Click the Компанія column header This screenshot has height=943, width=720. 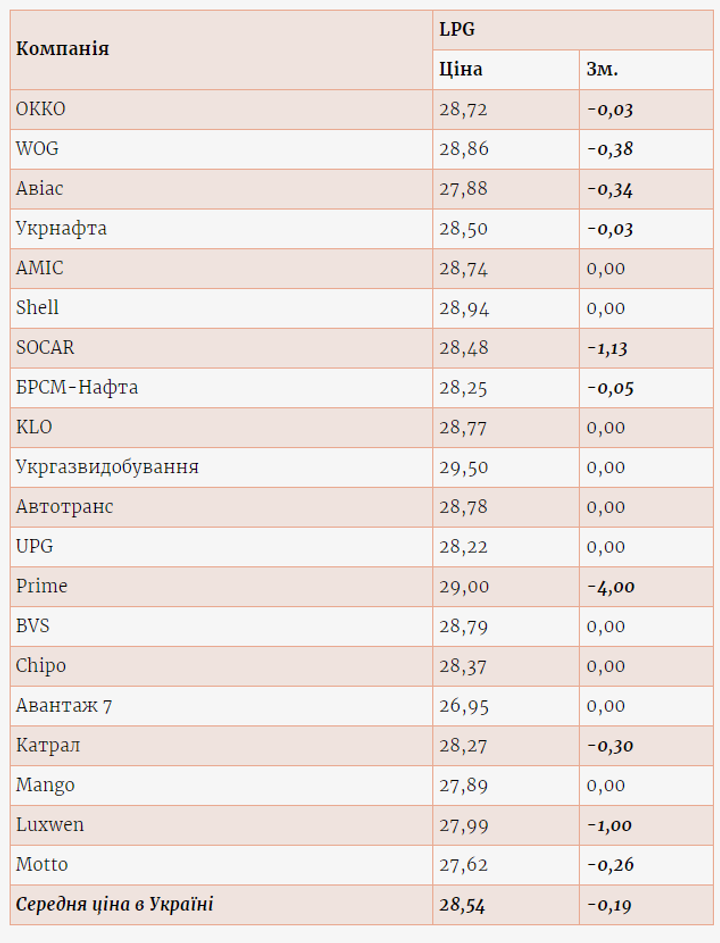(x=63, y=49)
